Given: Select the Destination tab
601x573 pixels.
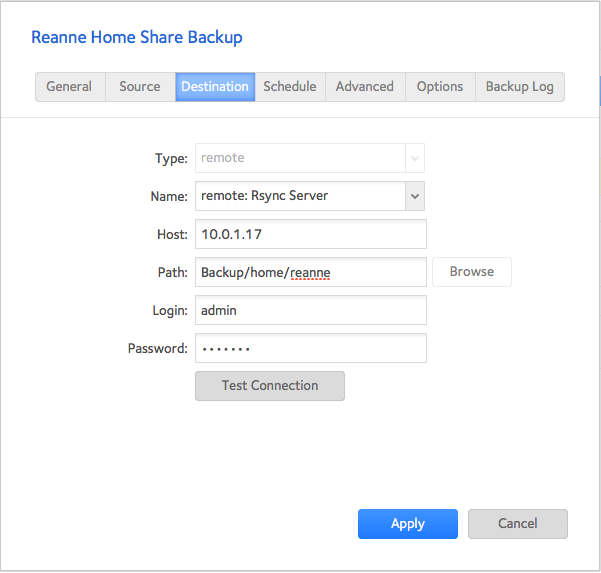Looking at the screenshot, I should (x=215, y=87).
